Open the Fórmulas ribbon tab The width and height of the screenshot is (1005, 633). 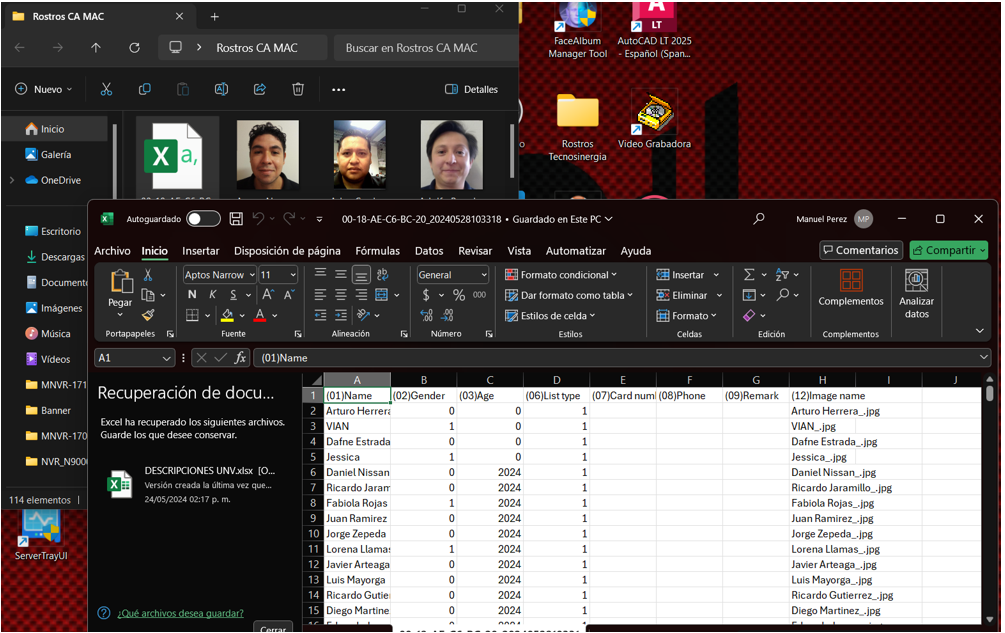377,251
